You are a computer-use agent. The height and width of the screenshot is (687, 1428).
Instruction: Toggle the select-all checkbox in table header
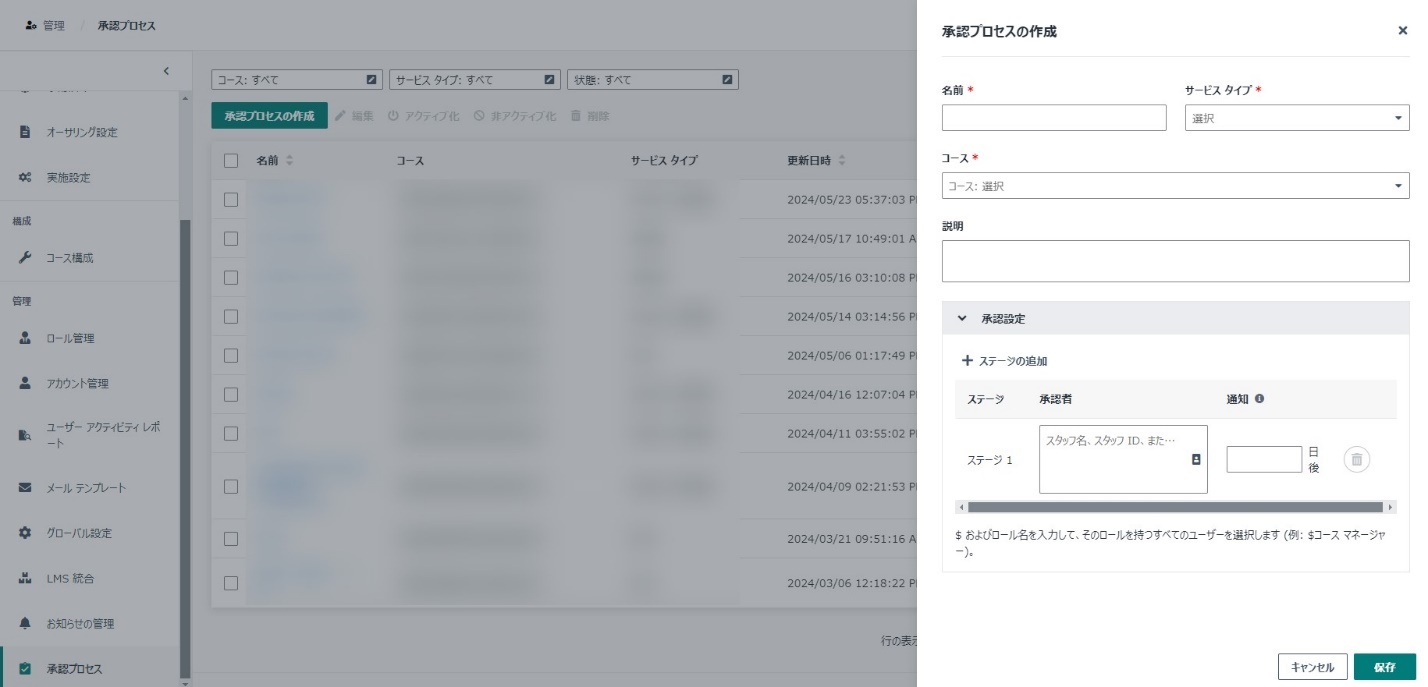(232, 161)
